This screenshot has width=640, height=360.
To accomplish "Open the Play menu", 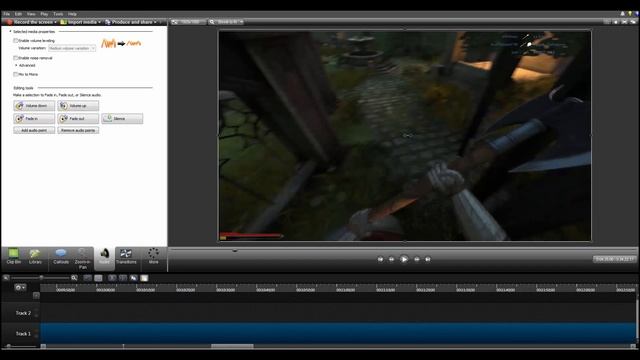I will pos(44,14).
